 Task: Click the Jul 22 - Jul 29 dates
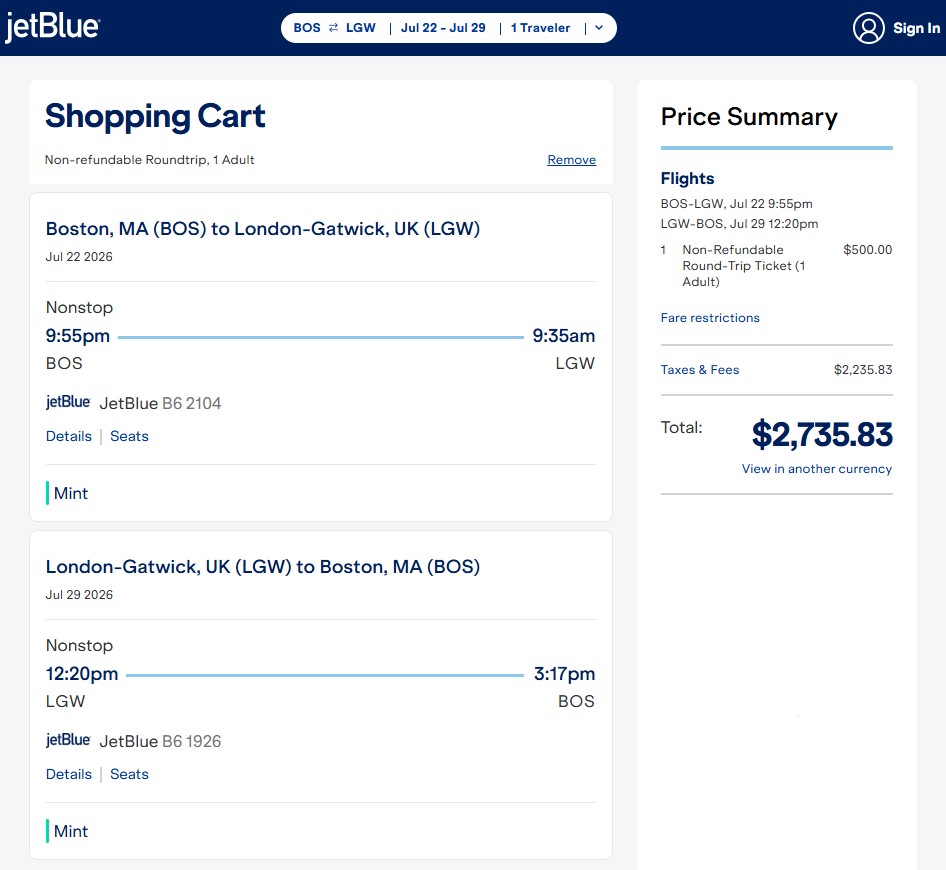[x=443, y=28]
